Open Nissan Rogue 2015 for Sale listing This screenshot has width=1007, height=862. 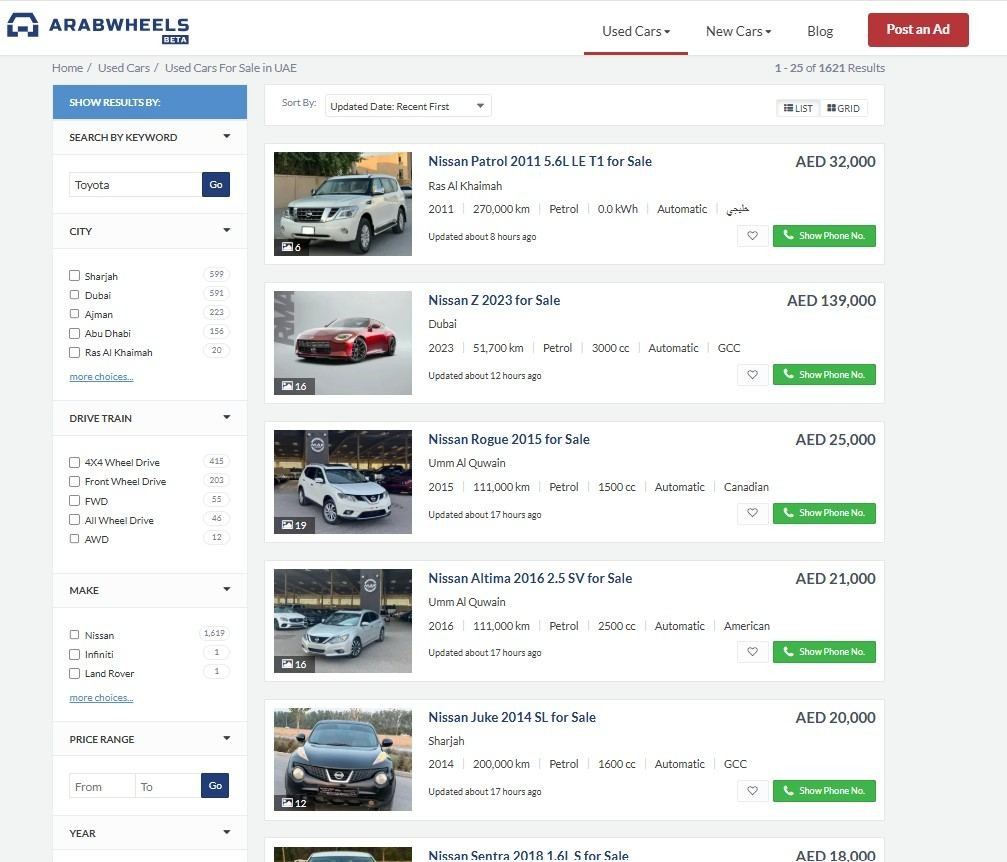click(x=509, y=439)
